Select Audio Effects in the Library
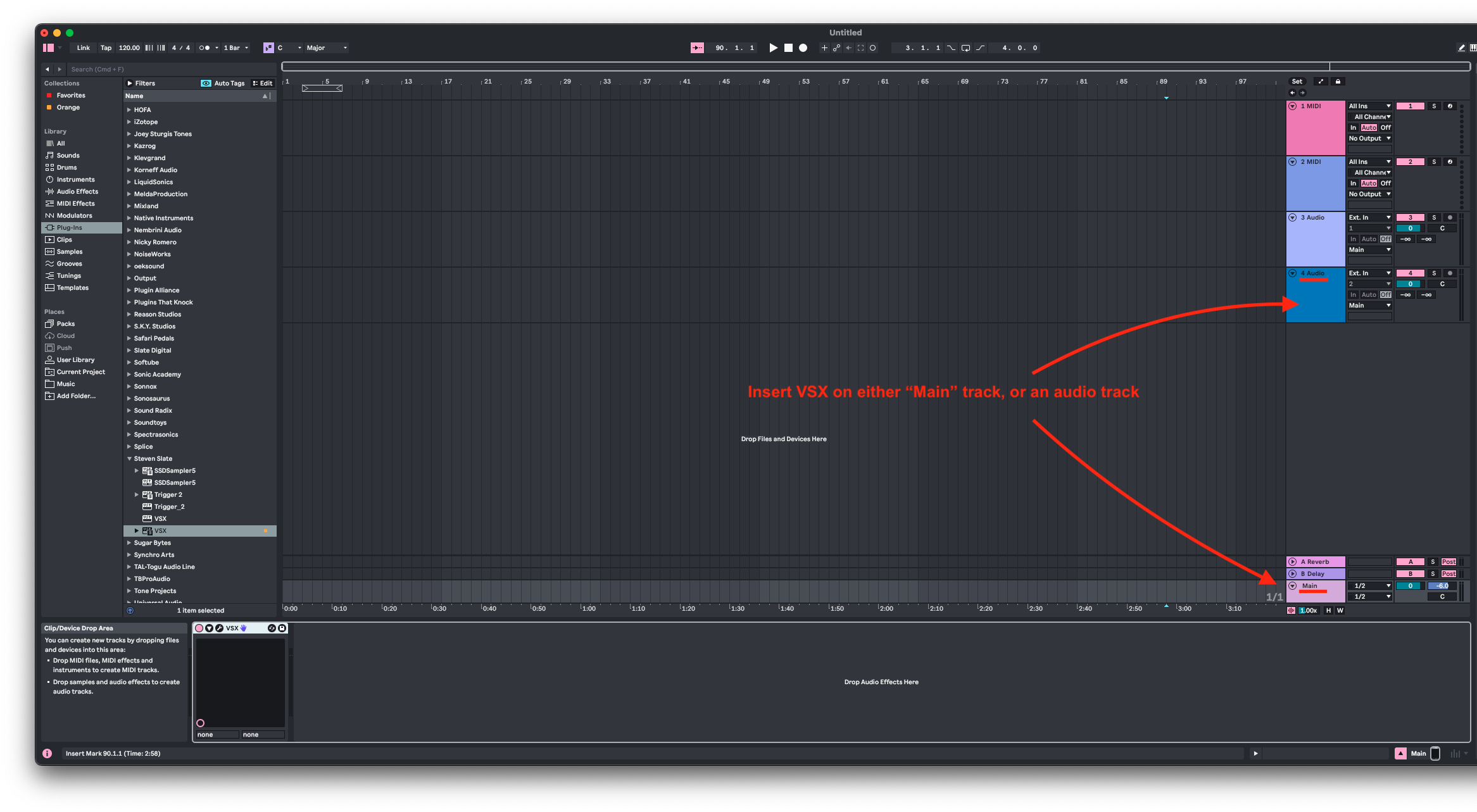This screenshot has width=1477, height=812. coord(77,192)
